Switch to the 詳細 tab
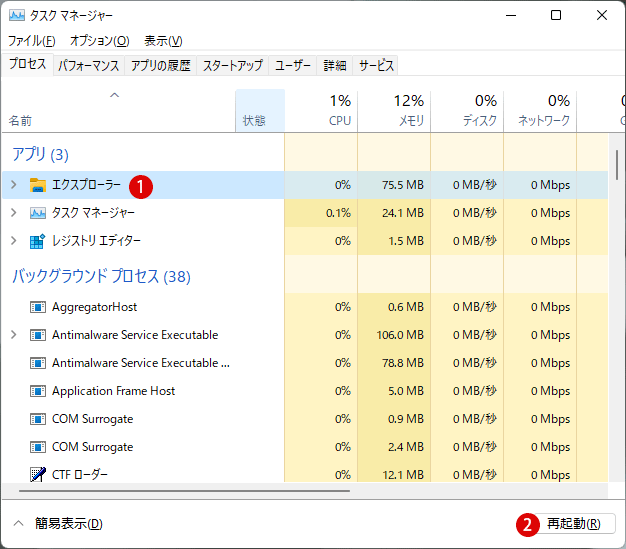The width and height of the screenshot is (626, 549). 335,65
